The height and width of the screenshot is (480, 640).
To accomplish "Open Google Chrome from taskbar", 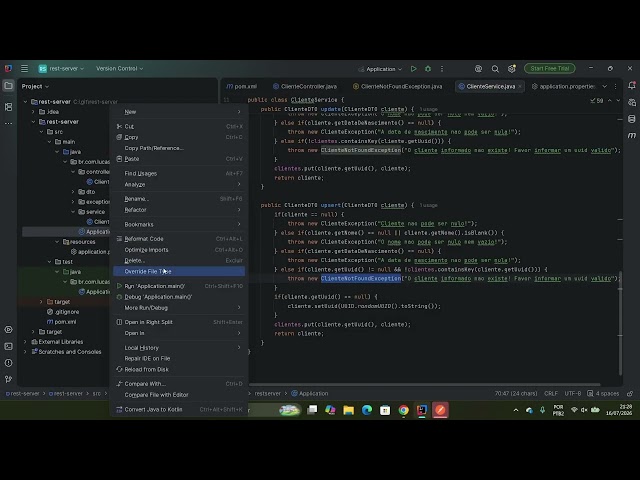I will coord(403,410).
